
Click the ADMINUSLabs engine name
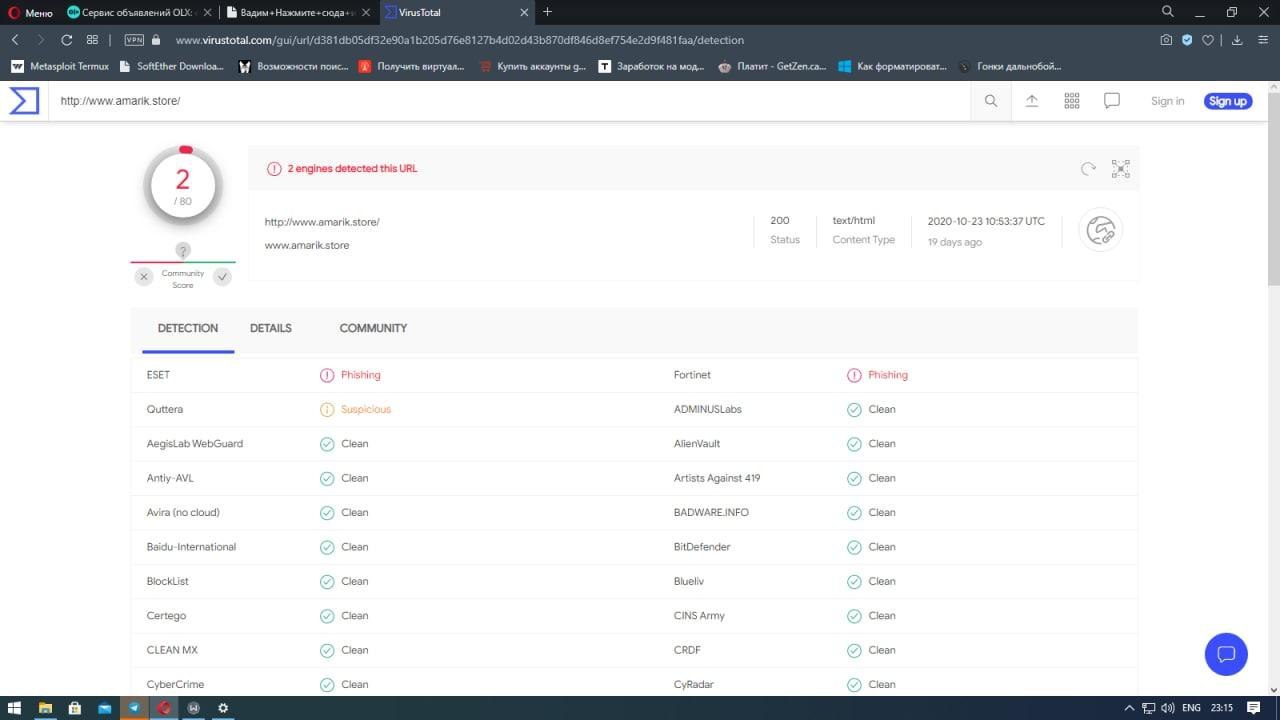pyautogui.click(x=708, y=409)
